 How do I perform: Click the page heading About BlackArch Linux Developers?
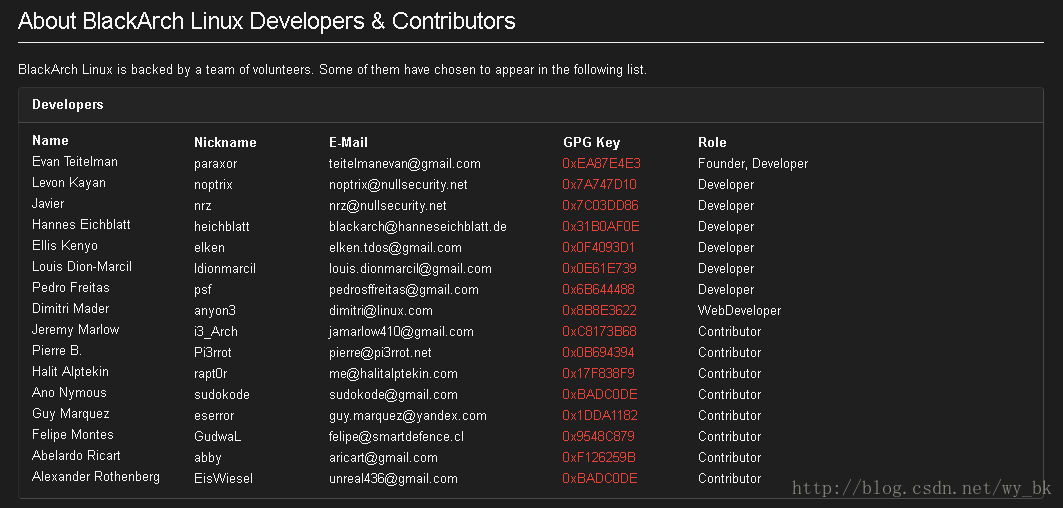point(266,21)
